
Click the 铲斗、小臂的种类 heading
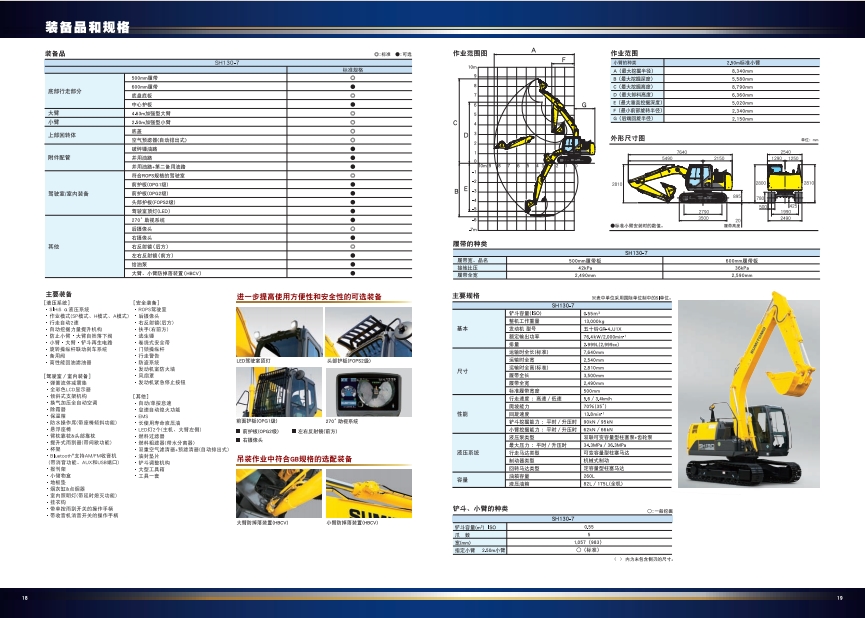point(480,508)
